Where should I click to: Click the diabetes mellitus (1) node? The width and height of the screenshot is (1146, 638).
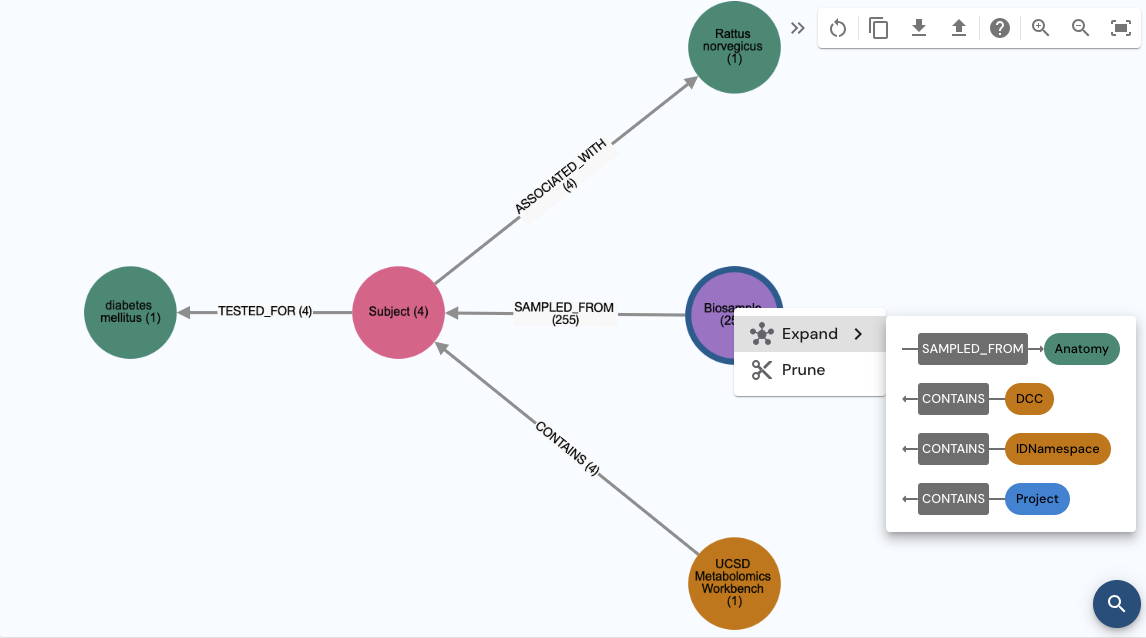click(130, 312)
